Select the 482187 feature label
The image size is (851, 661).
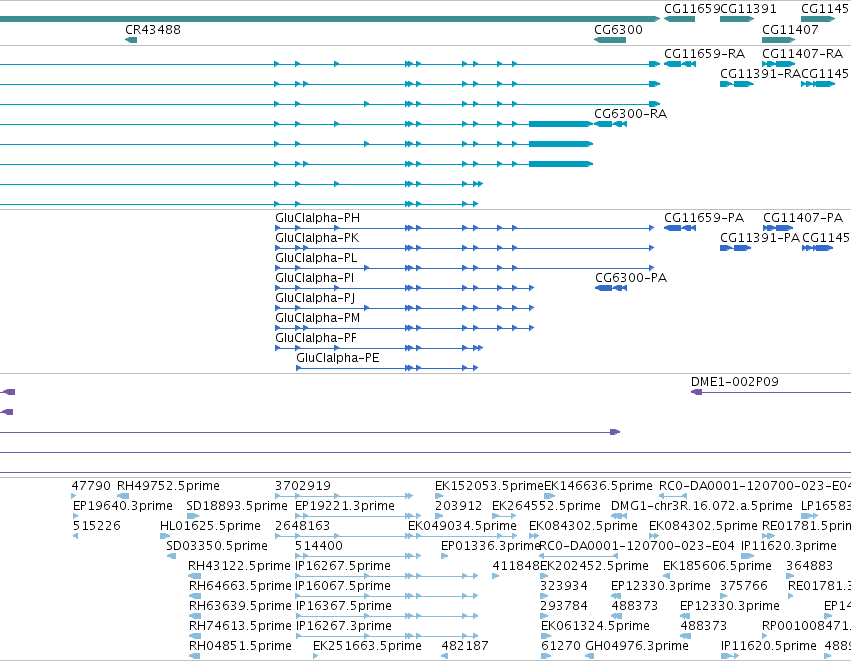(465, 646)
